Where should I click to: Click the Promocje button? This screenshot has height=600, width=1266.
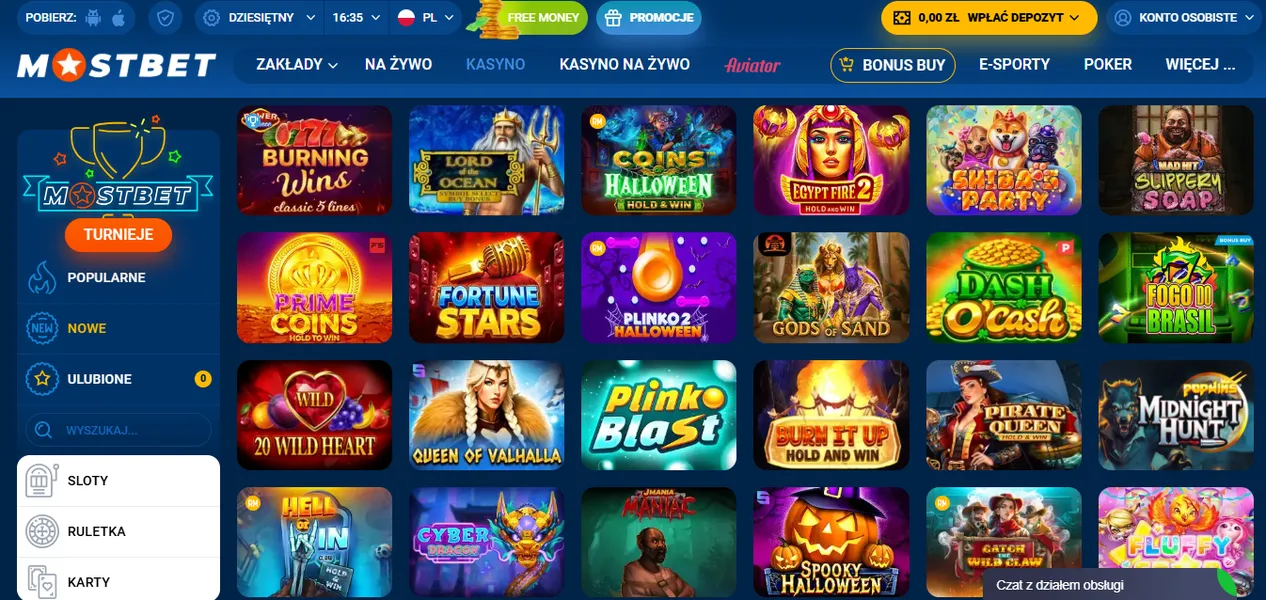pyautogui.click(x=649, y=18)
